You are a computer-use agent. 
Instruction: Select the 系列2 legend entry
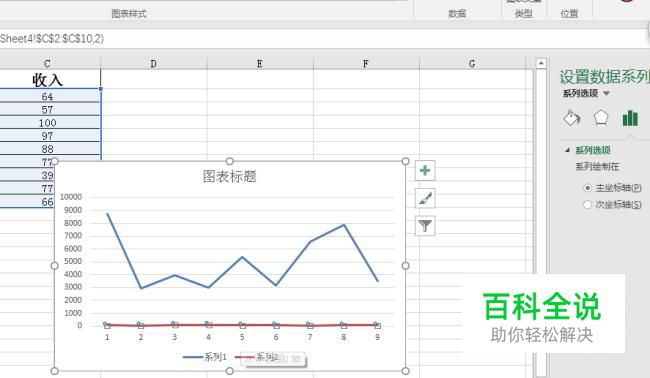pos(257,357)
